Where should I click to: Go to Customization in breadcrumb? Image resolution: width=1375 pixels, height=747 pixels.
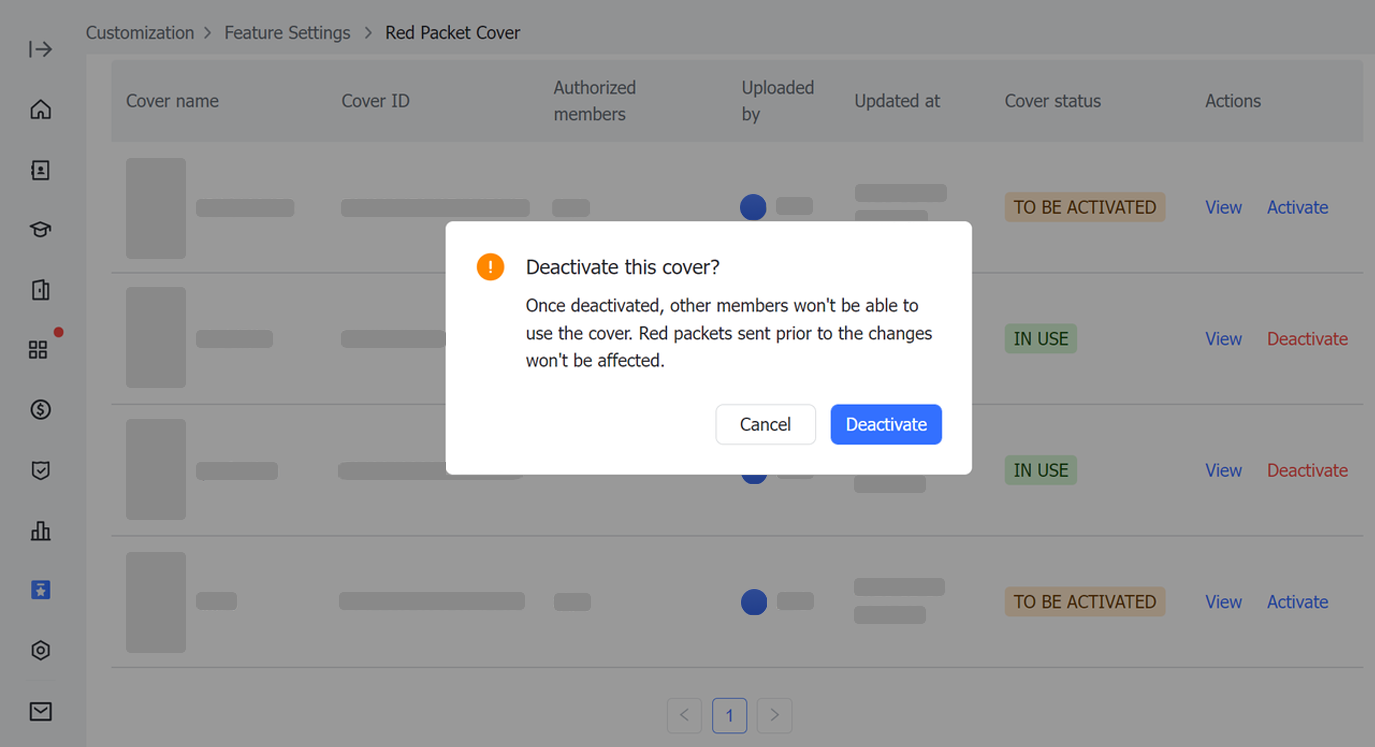pos(140,33)
